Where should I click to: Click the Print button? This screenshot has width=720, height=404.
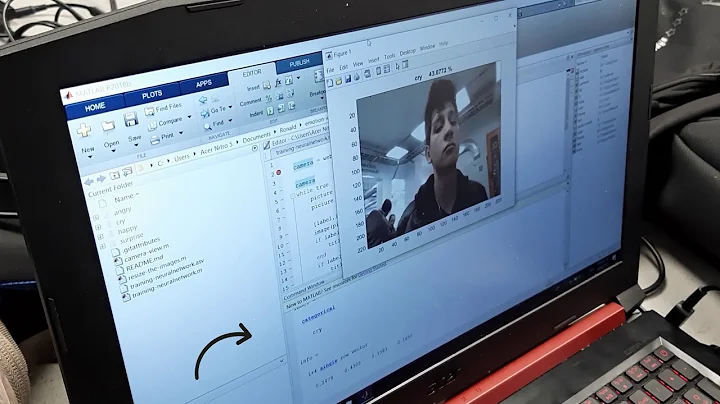pyautogui.click(x=163, y=137)
